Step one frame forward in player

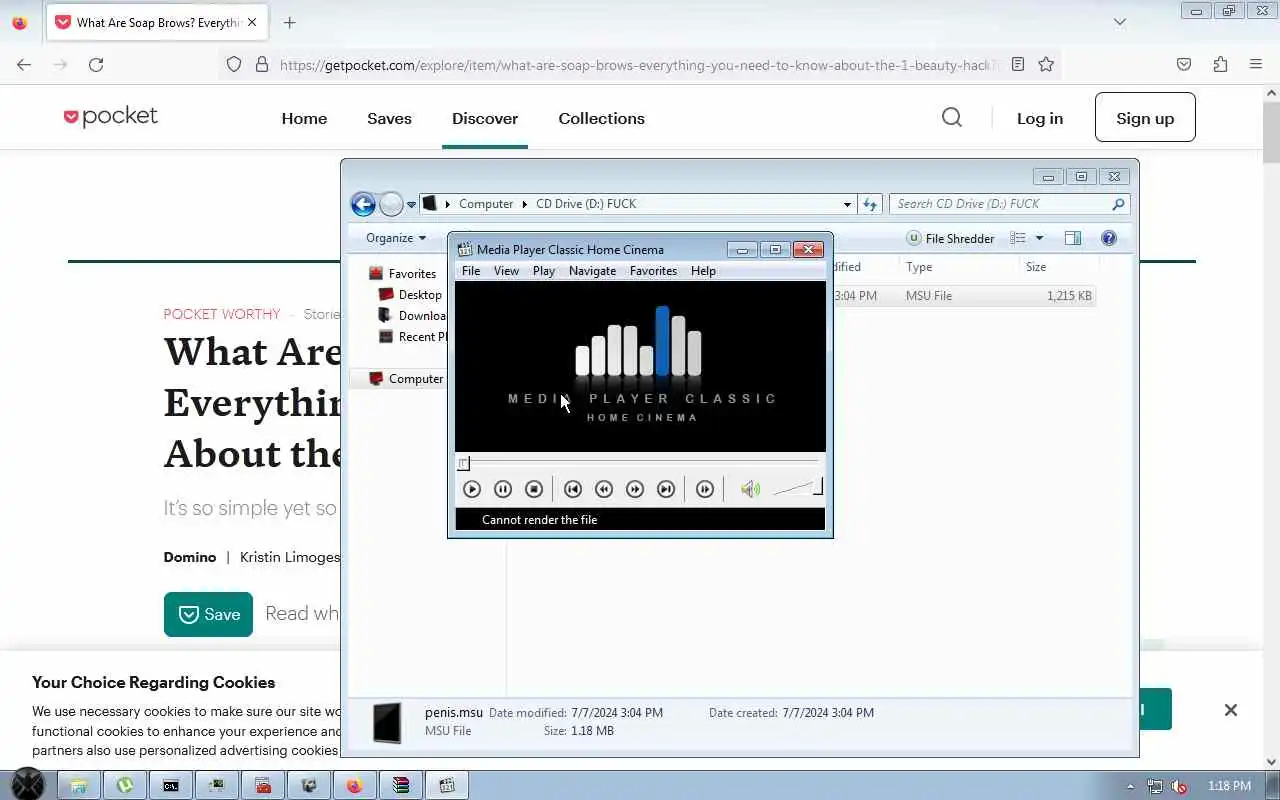[705, 489]
